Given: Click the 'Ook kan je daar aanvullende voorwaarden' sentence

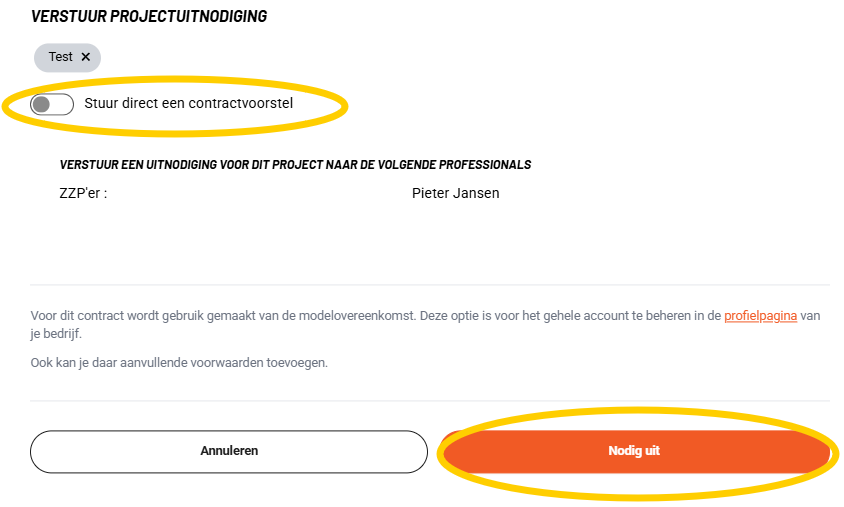Looking at the screenshot, I should (179, 362).
